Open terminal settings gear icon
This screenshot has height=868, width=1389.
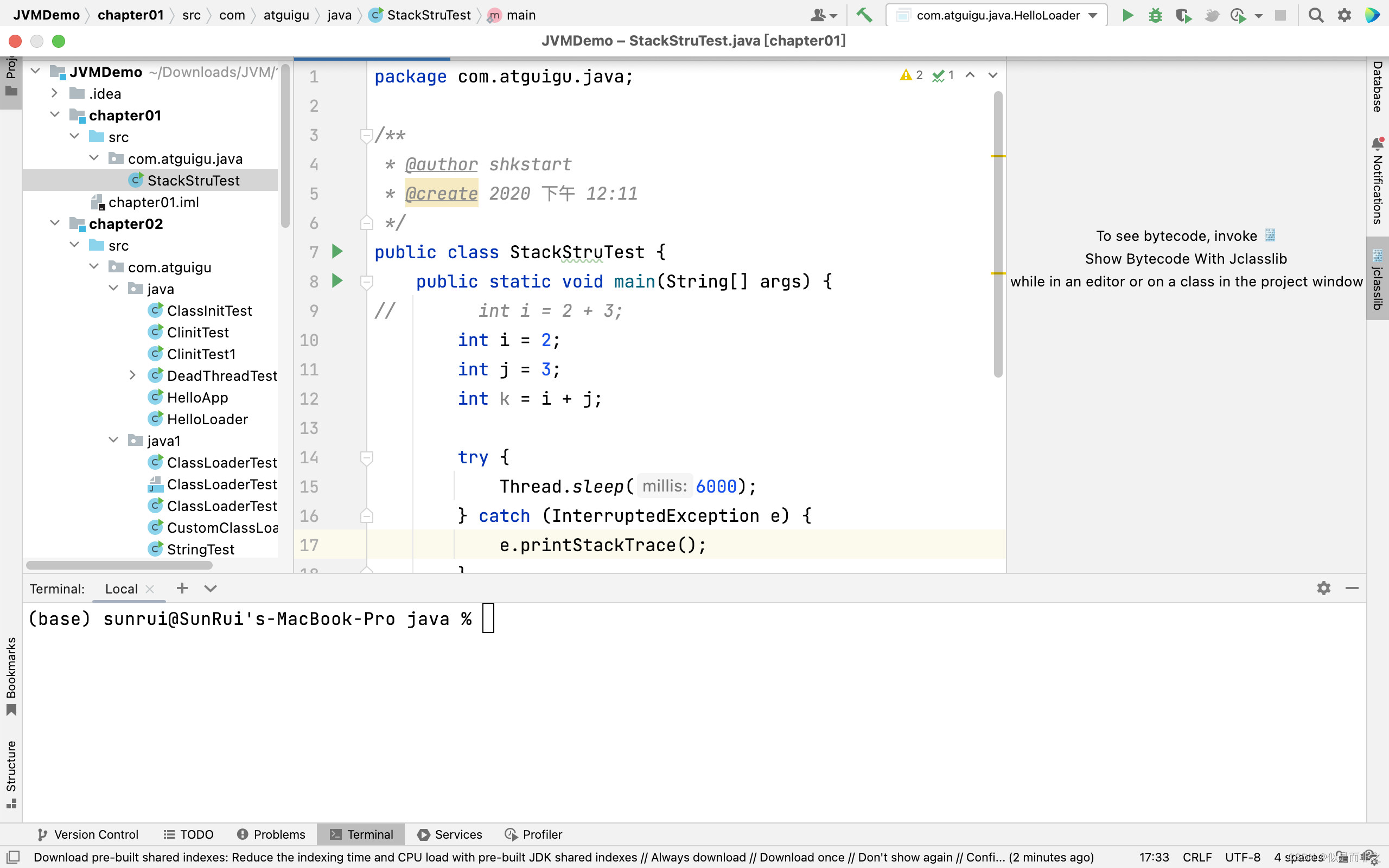pos(1323,588)
